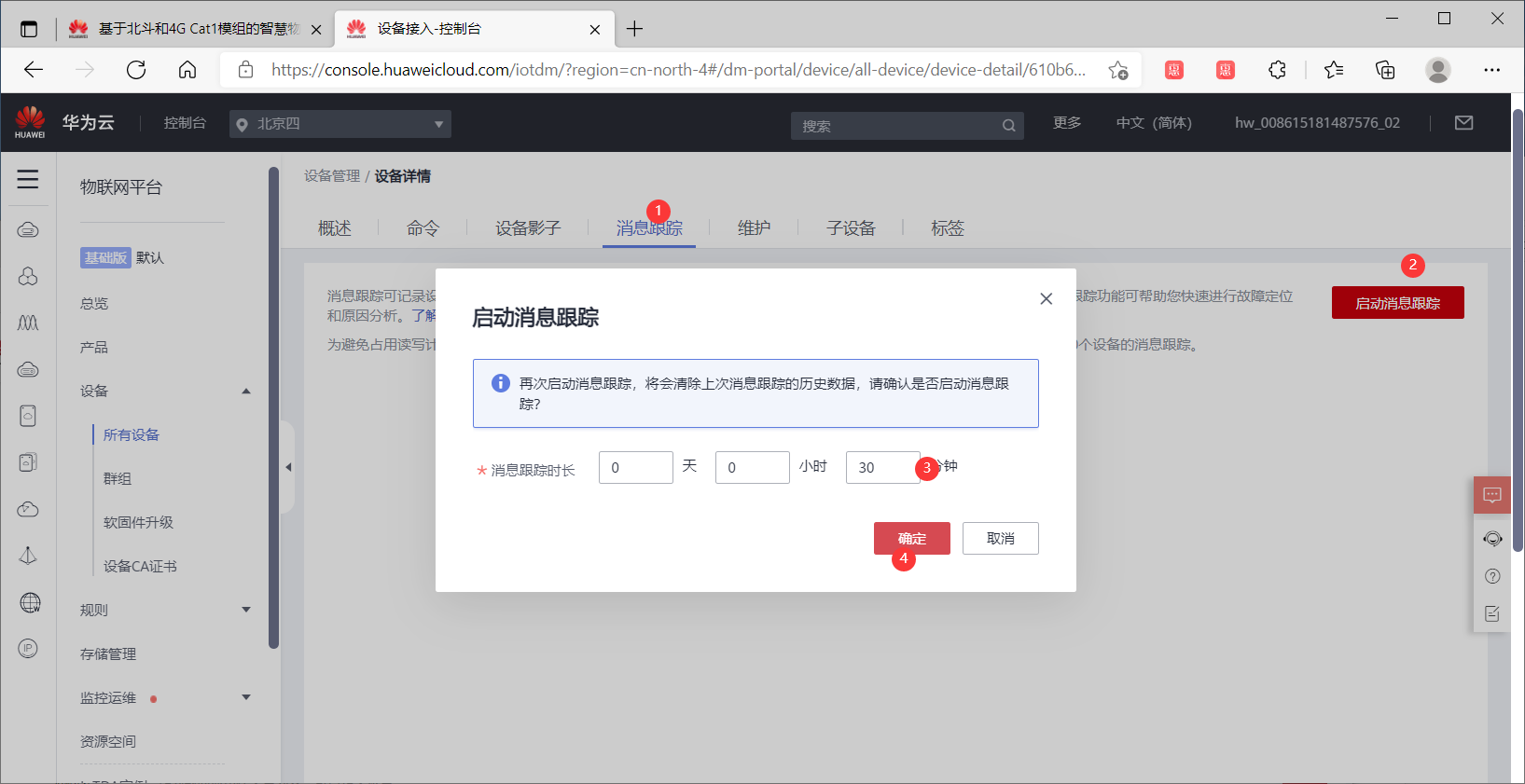Click the waveform icon in the left rail
Viewport: 1525px width, 784px height.
click(28, 323)
